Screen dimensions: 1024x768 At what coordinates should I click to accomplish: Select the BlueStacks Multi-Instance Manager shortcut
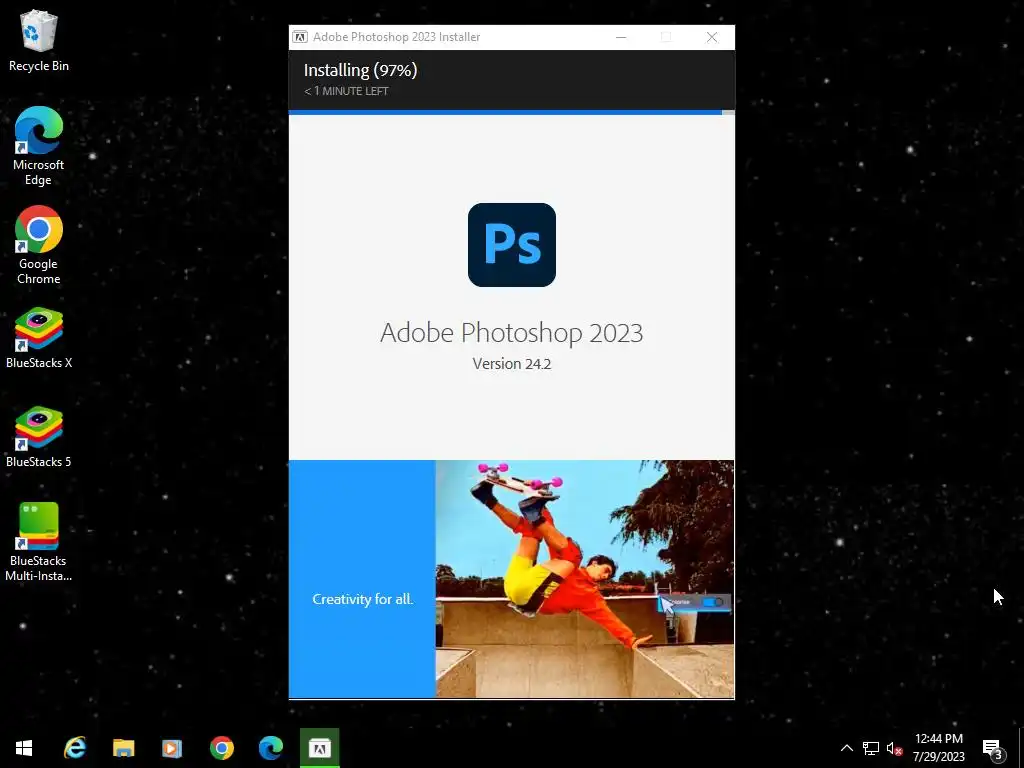(39, 542)
